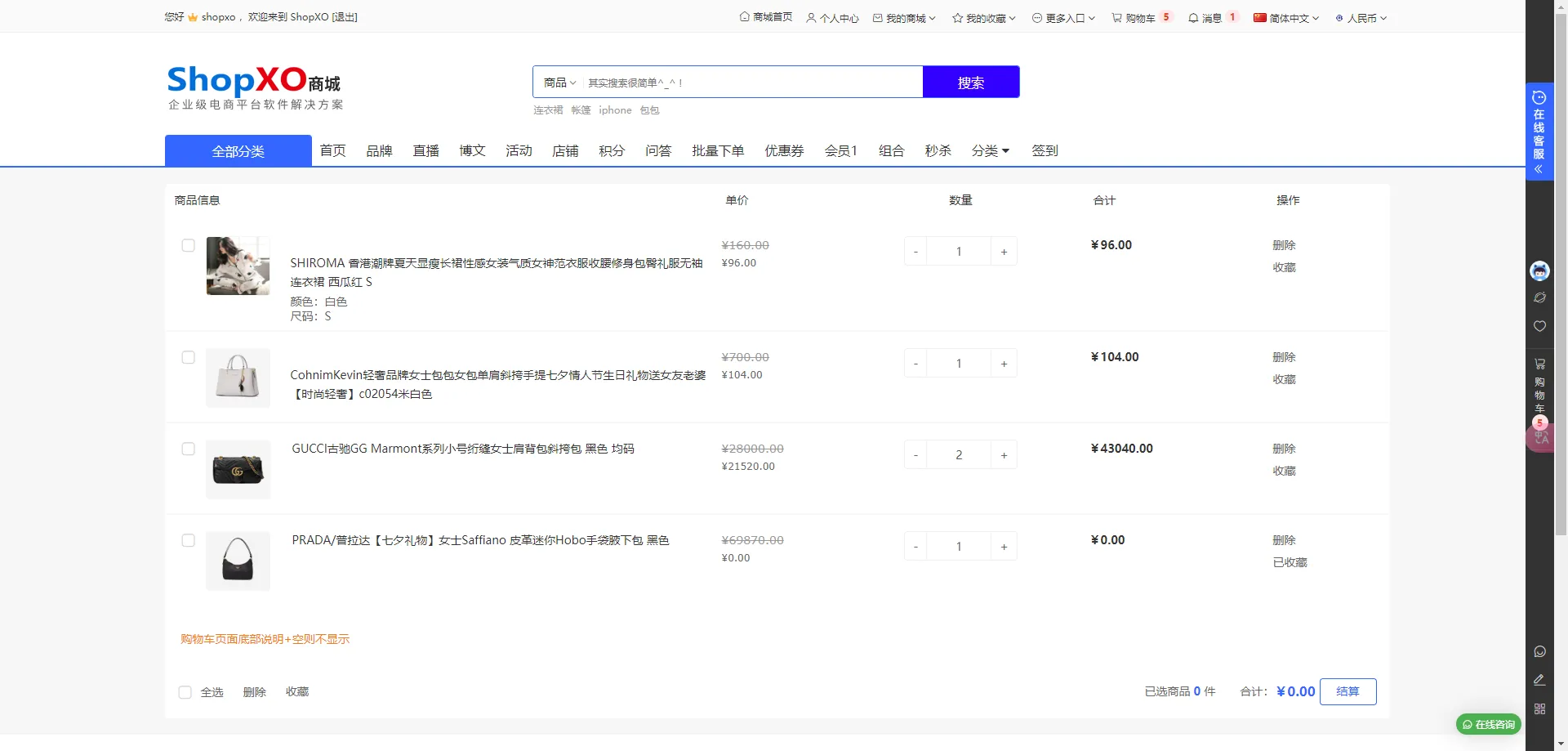This screenshot has width=1568, height=751.
Task: Click the sidebar pencil feedback icon
Action: (1539, 680)
